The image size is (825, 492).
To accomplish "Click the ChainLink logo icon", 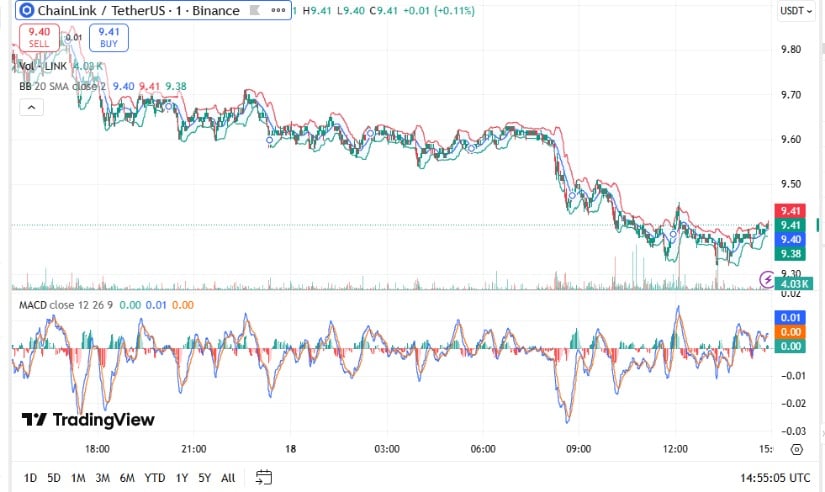I will coord(26,11).
